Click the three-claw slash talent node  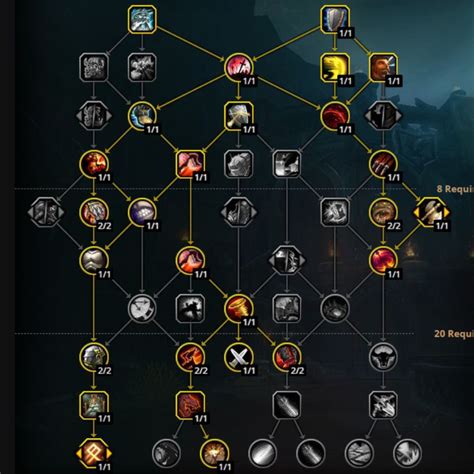coord(383,164)
